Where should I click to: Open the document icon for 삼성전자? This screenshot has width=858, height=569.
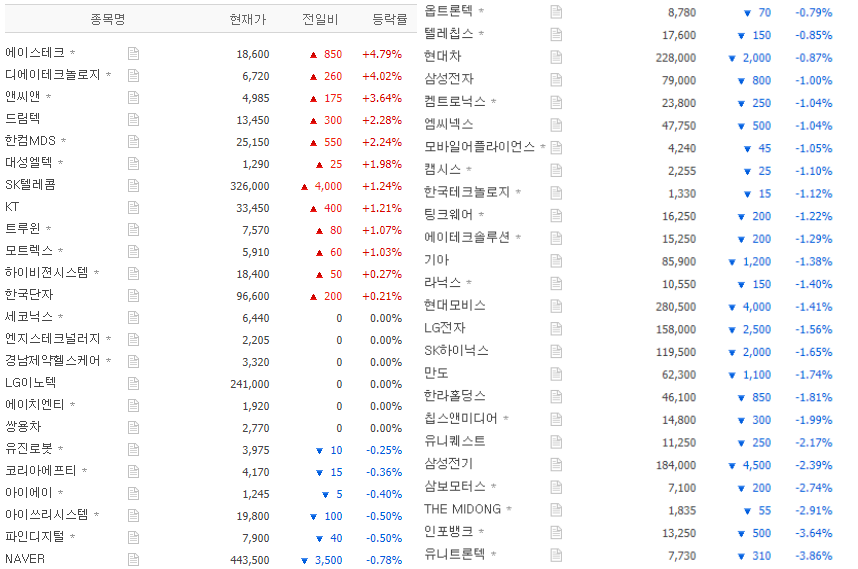click(556, 80)
